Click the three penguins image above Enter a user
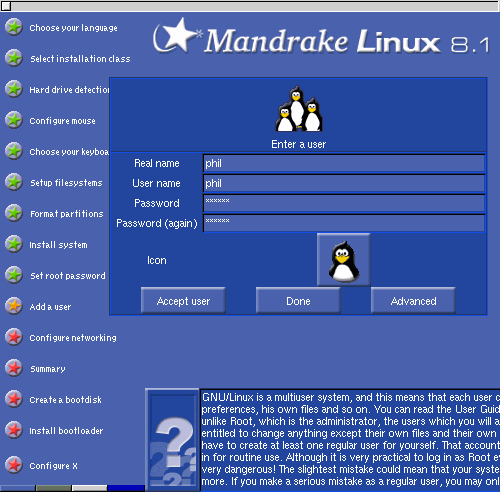 (x=299, y=109)
